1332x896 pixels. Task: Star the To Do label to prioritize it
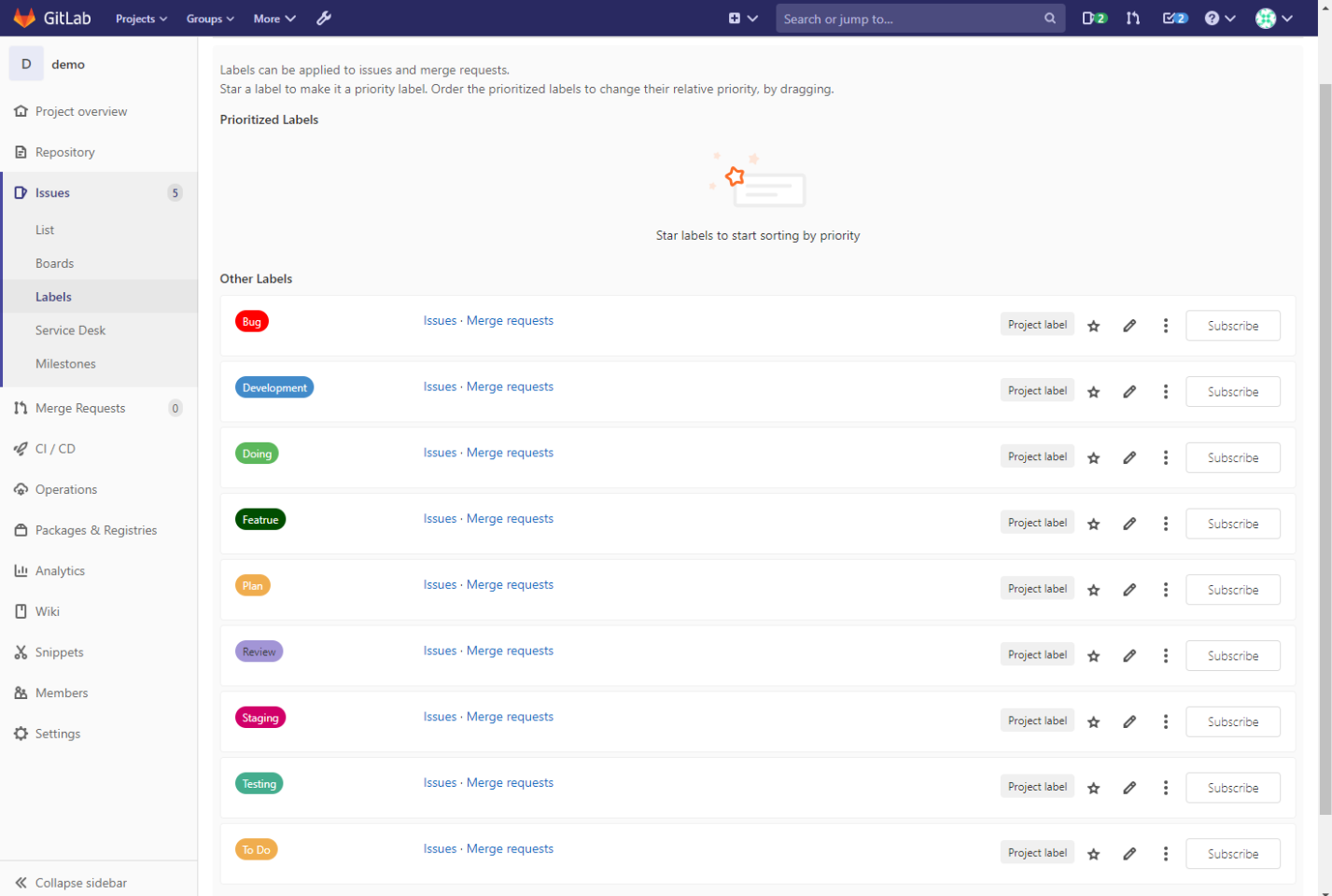[x=1093, y=852]
